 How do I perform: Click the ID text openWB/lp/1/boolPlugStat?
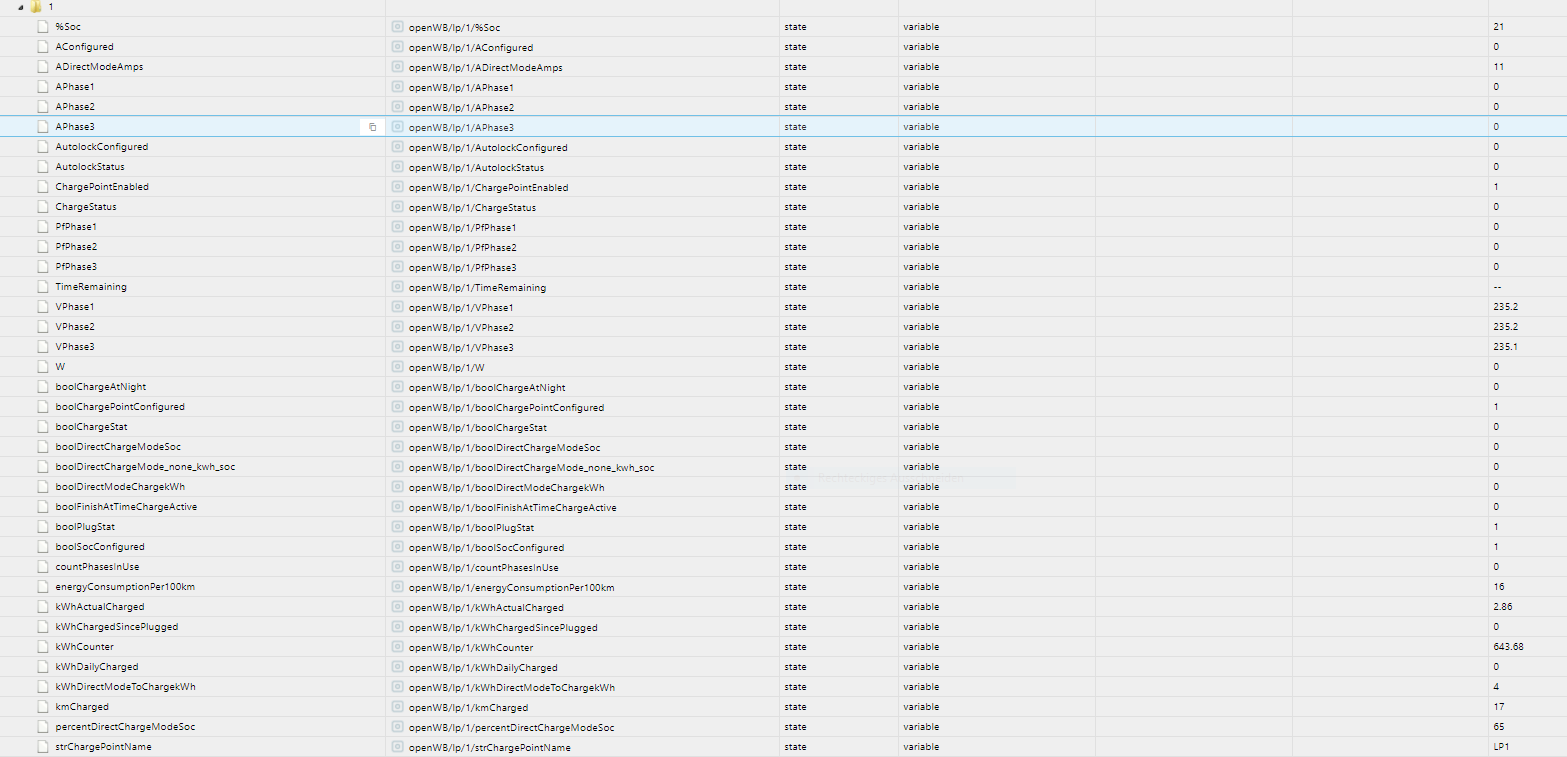click(471, 527)
